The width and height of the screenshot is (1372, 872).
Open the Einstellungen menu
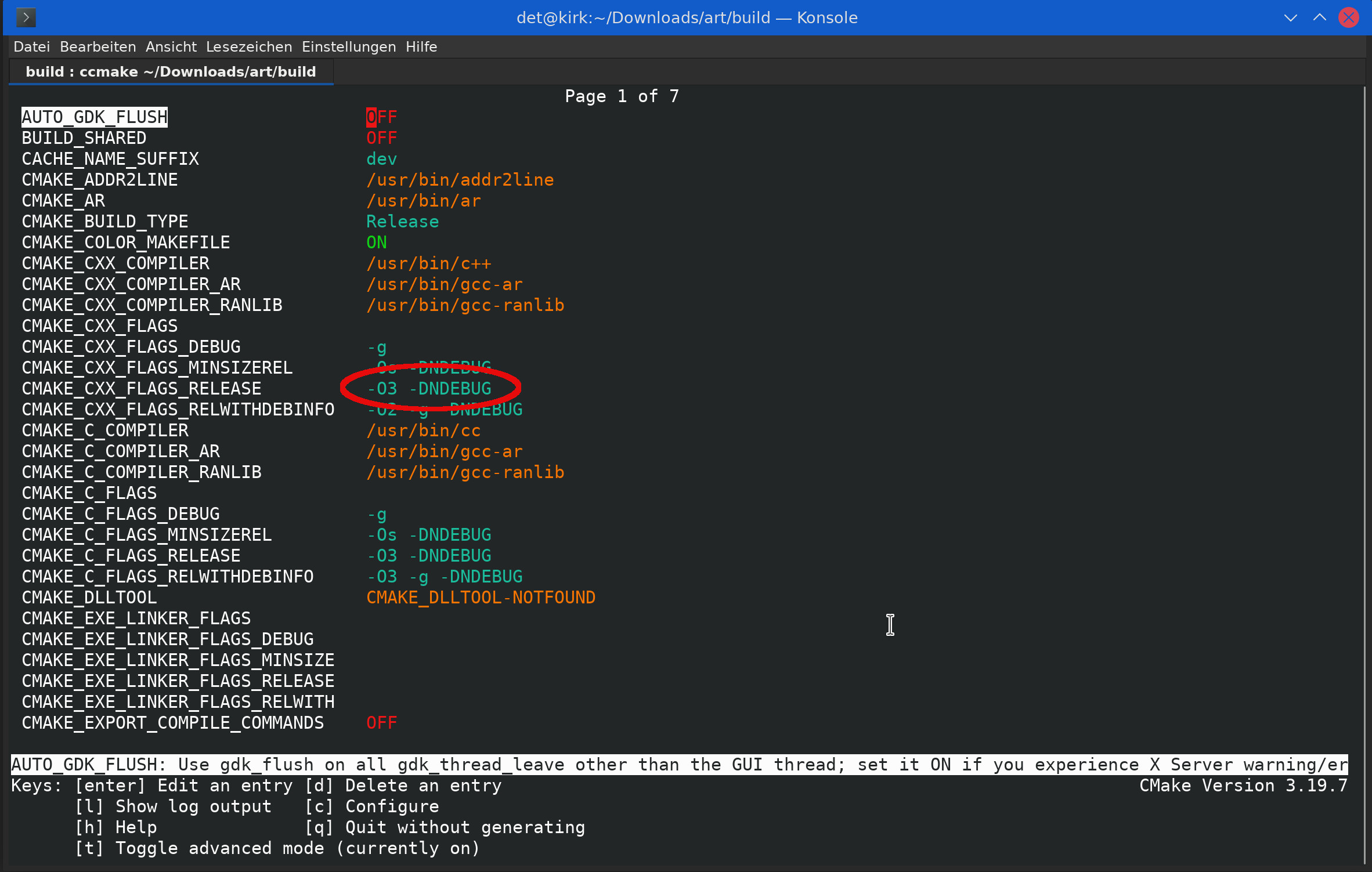click(x=348, y=47)
